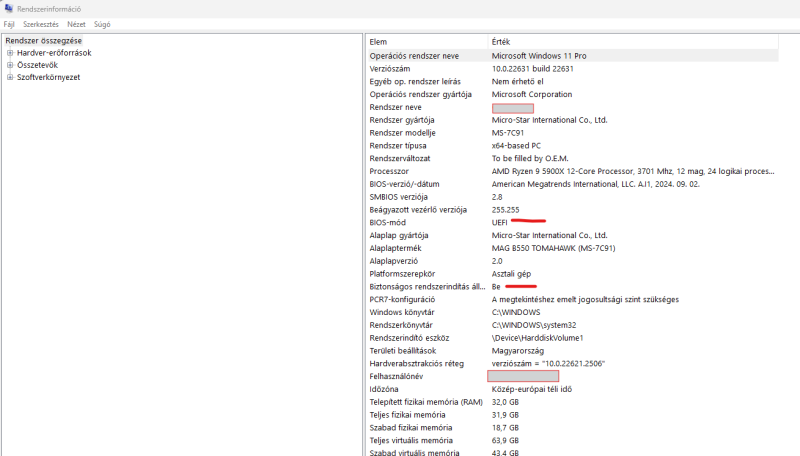Click the 63,9 GB virtual memory value
The height and width of the screenshot is (456, 800).
[x=505, y=440]
